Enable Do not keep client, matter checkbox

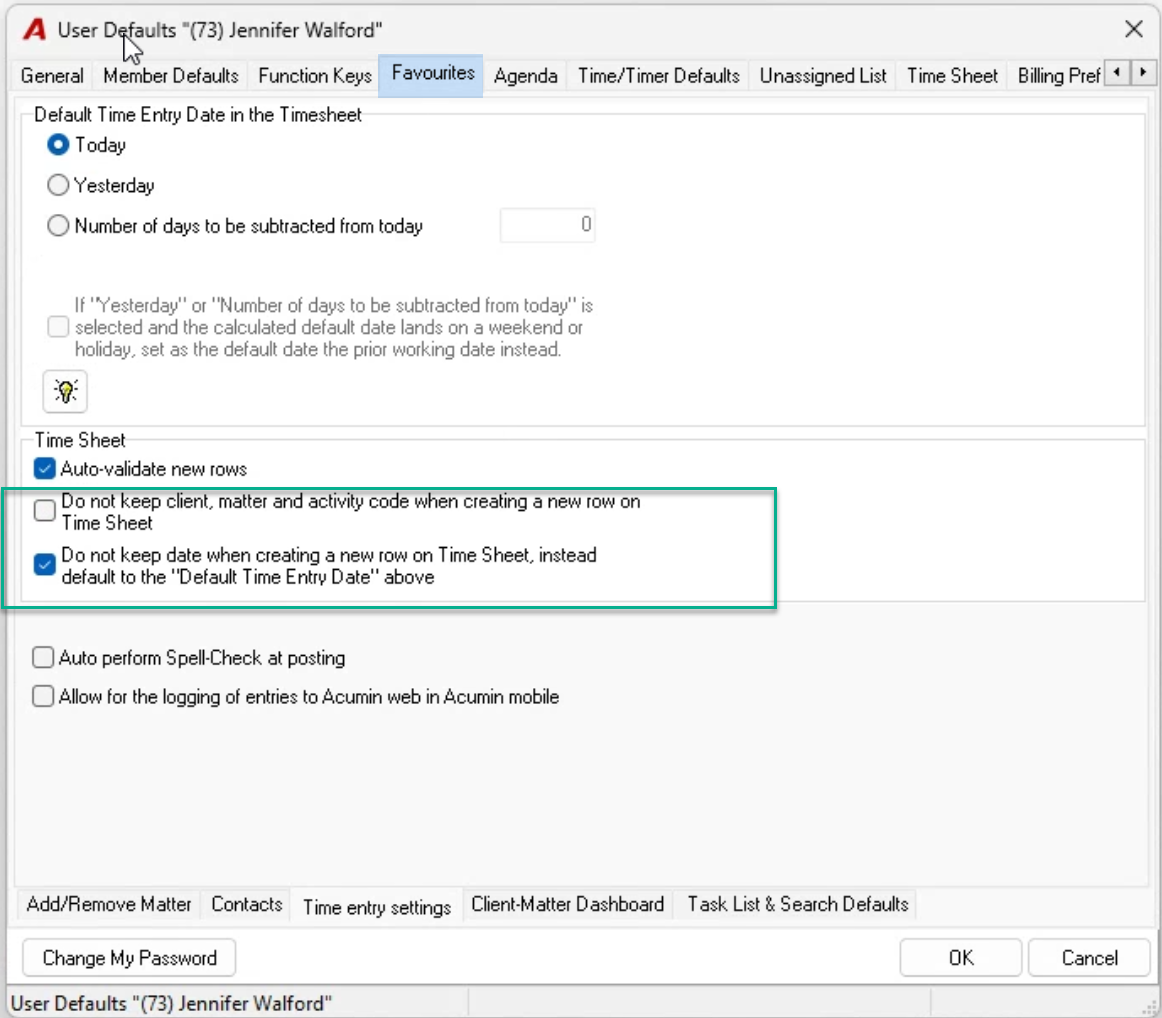[44, 510]
